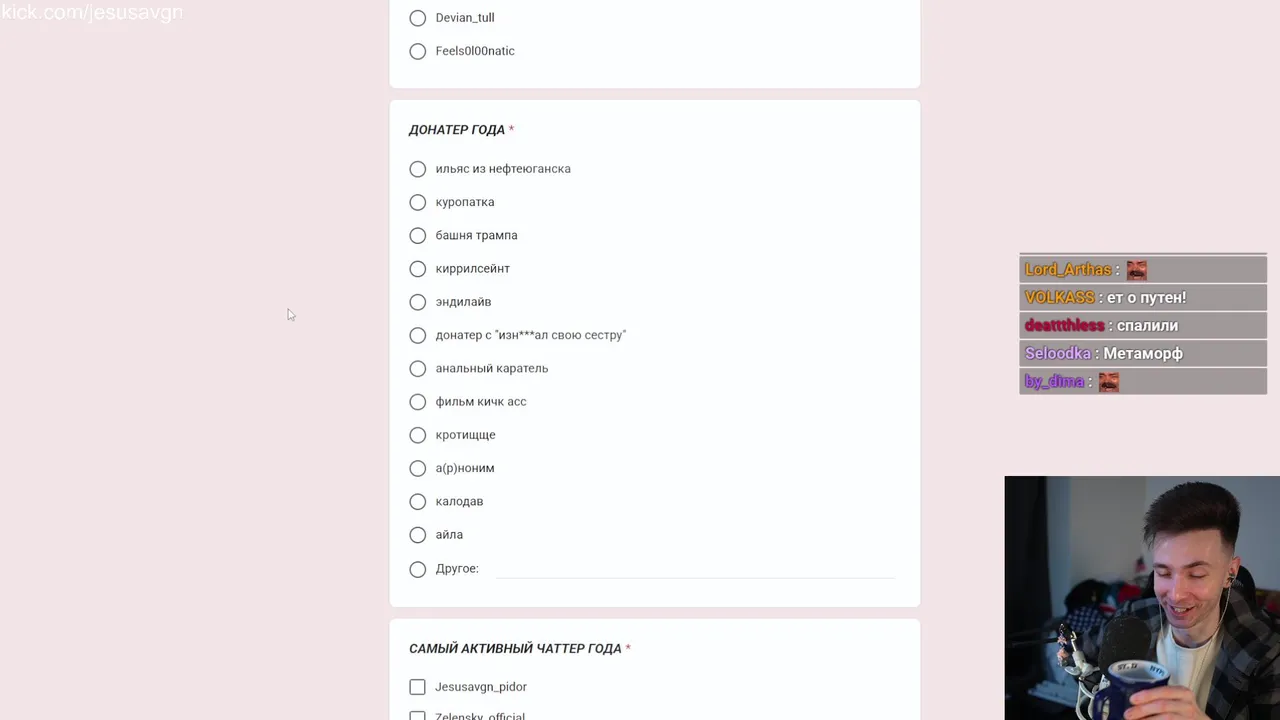Click the emote icon next to Lord_Arthas

[1136, 270]
